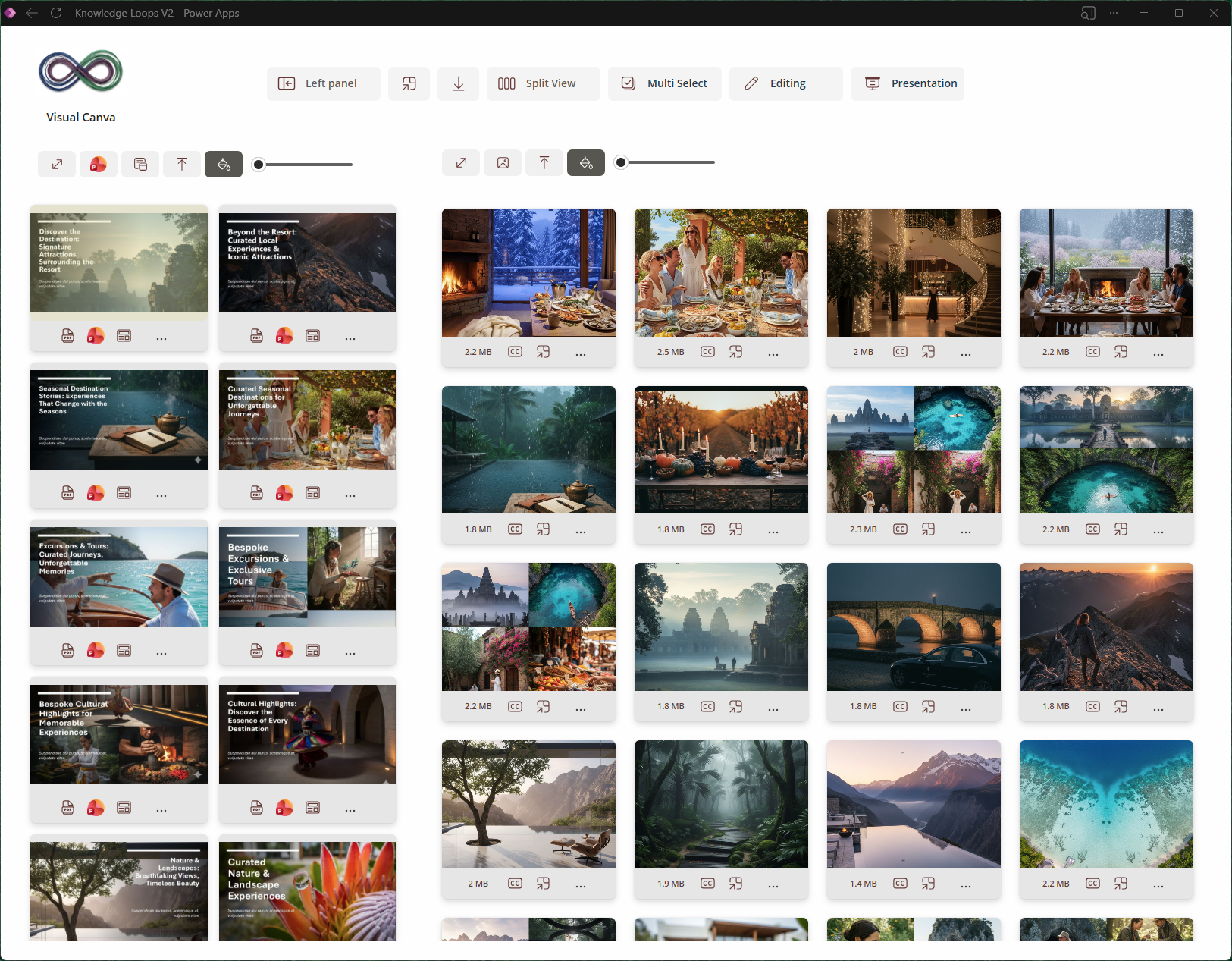
Task: Click CC icon under mountain sunset hiker image
Action: (x=1092, y=706)
